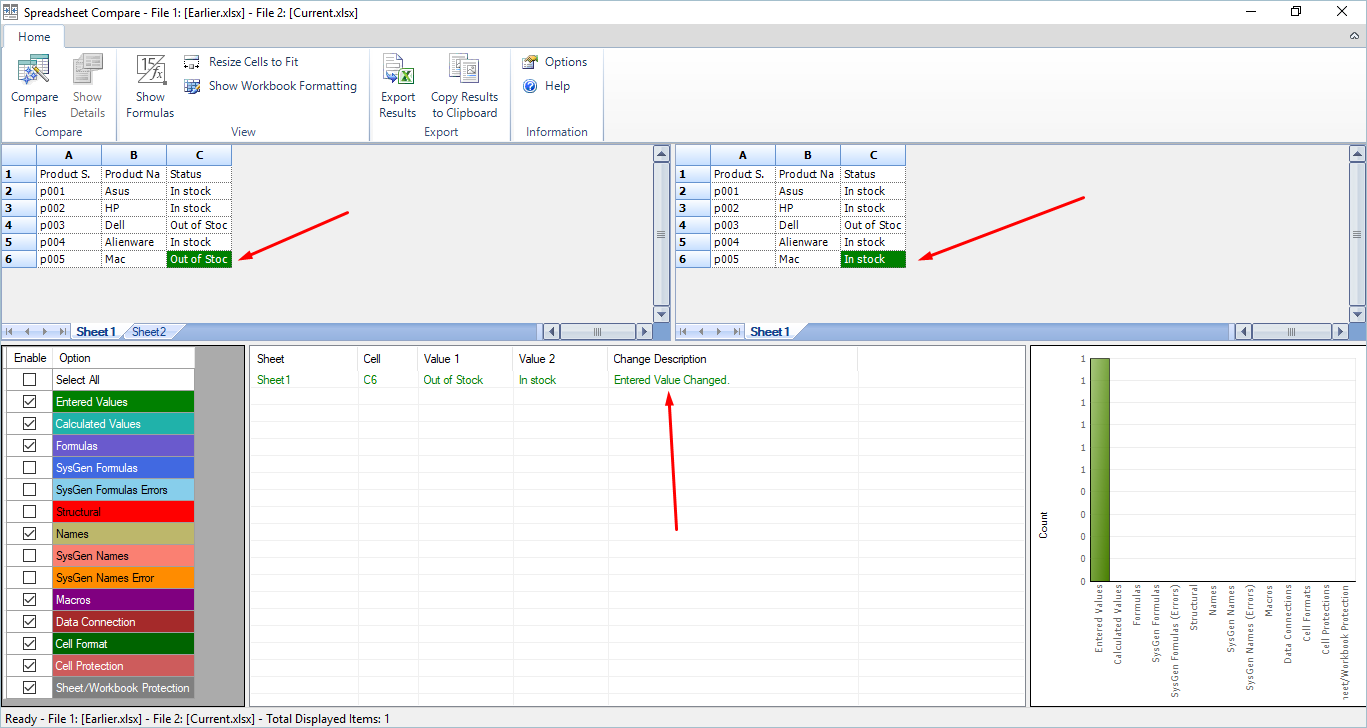The width and height of the screenshot is (1367, 728).
Task: Click the Resize Cells to Fit icon
Action: (192, 62)
